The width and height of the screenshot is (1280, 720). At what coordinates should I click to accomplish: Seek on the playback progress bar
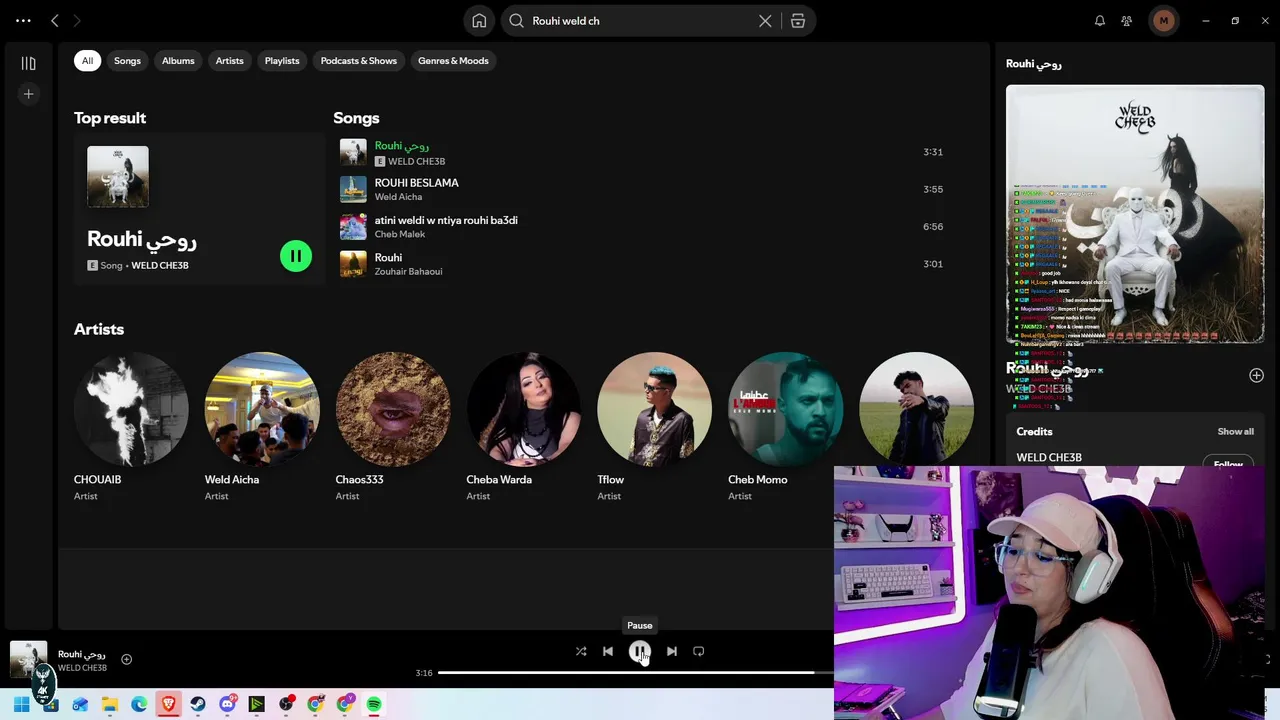click(x=635, y=673)
